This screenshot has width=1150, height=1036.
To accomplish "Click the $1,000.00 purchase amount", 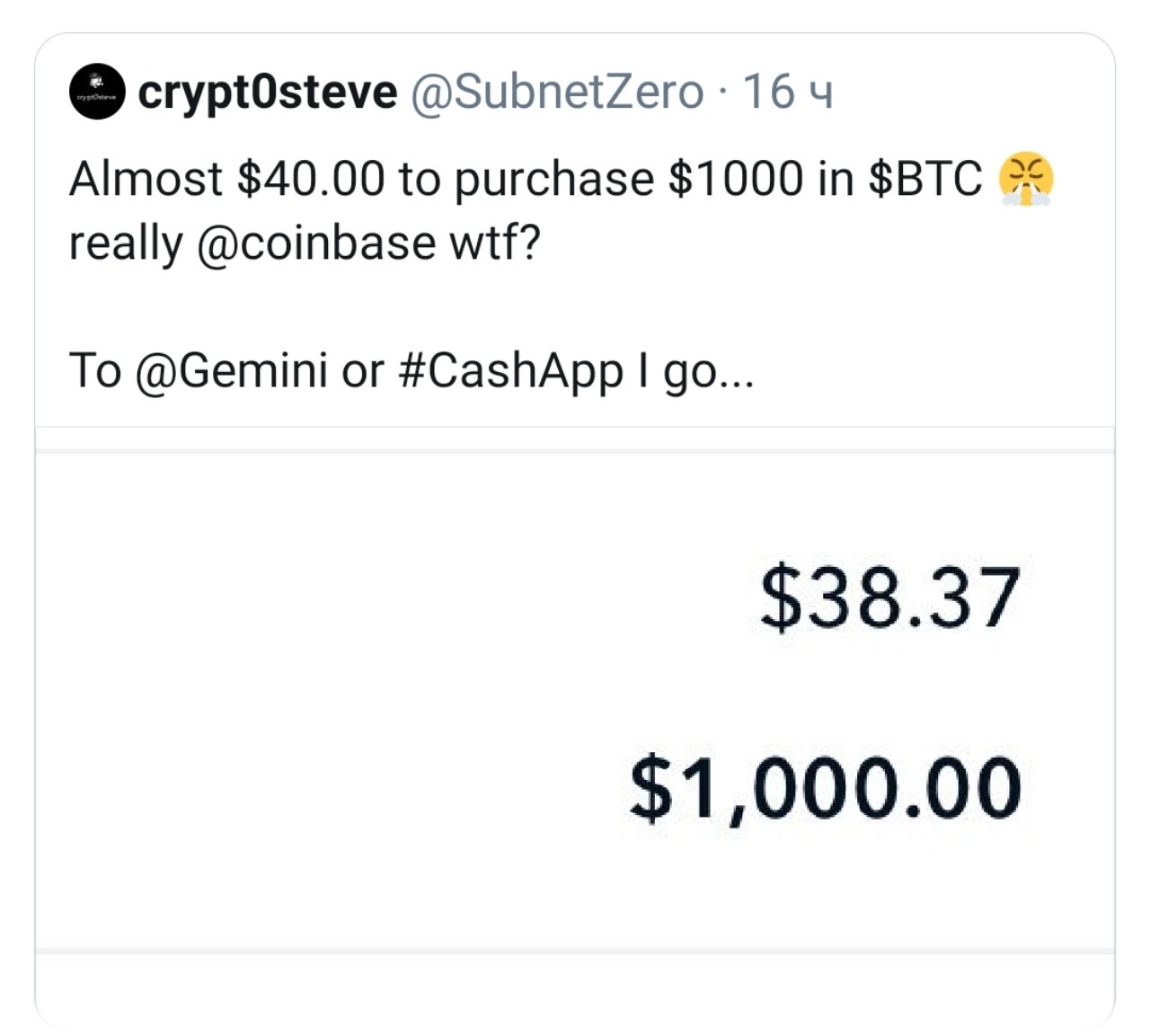I will pyautogui.click(x=826, y=789).
